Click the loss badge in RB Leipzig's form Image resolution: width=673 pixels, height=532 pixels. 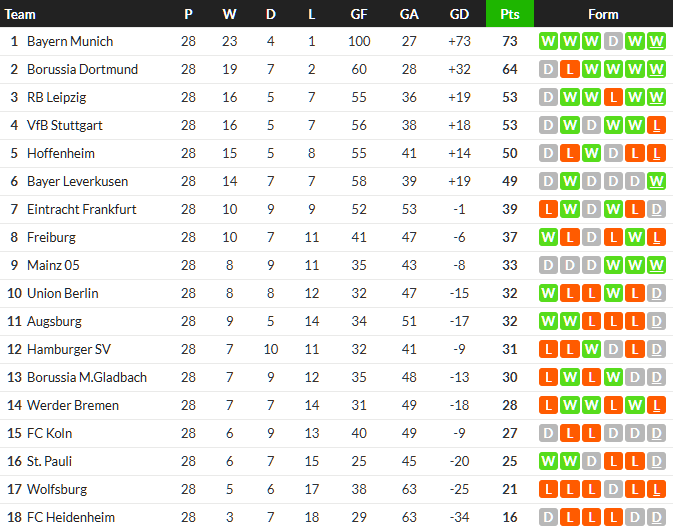613,98
